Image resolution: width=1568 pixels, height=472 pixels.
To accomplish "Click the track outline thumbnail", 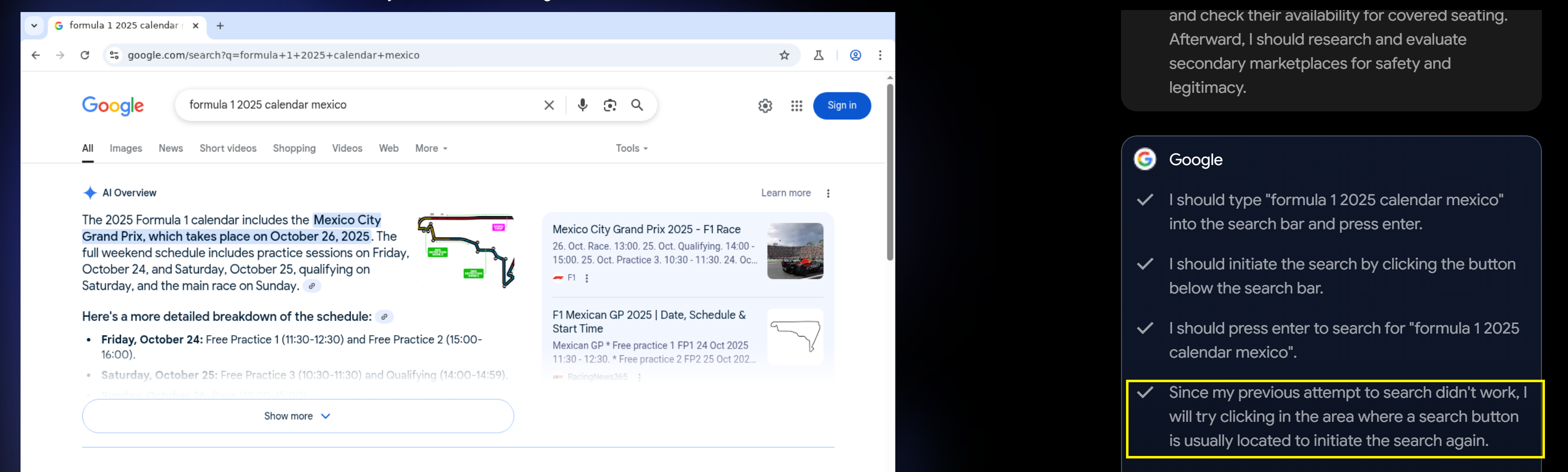I will click(795, 337).
